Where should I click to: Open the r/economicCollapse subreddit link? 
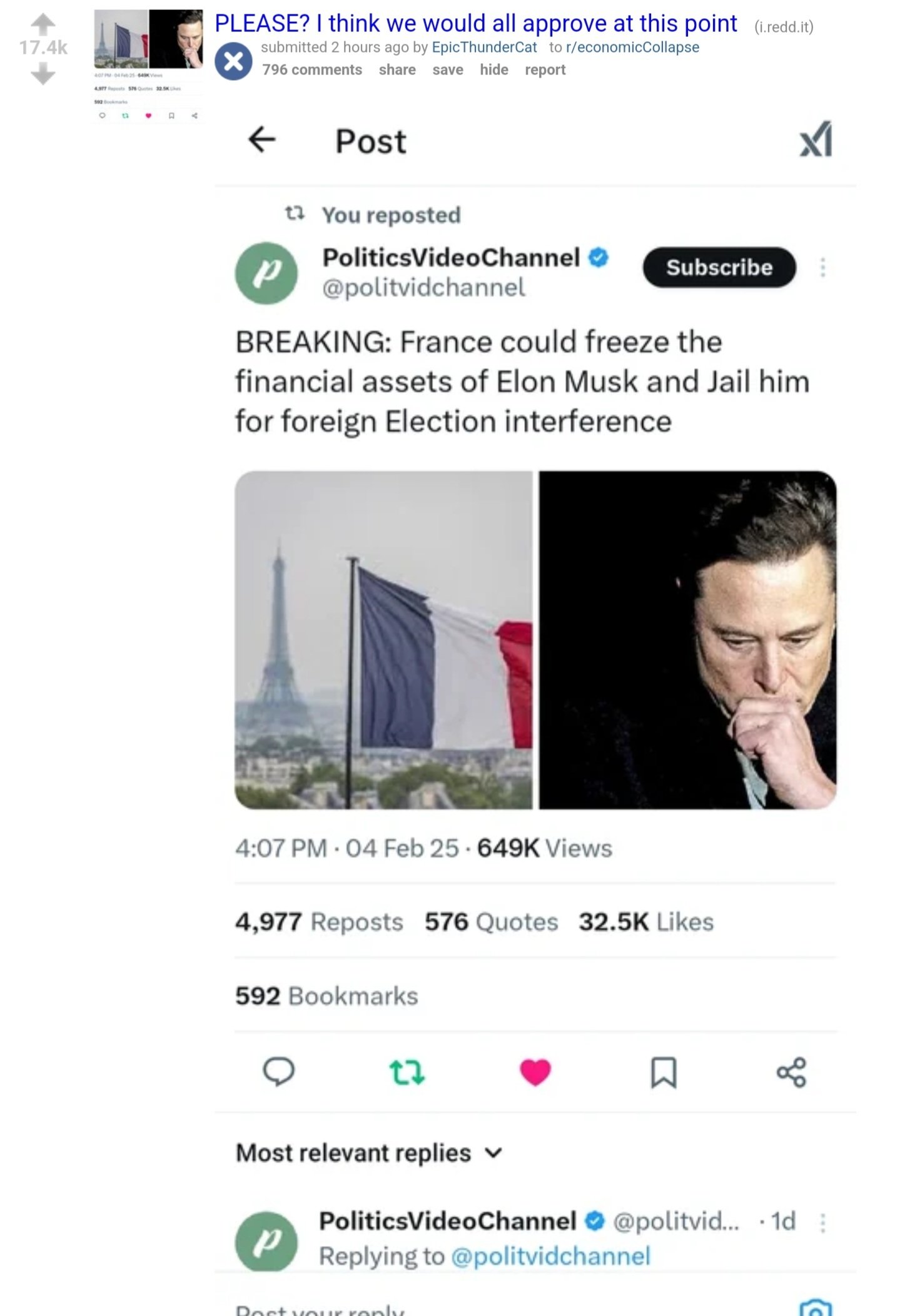[x=632, y=48]
